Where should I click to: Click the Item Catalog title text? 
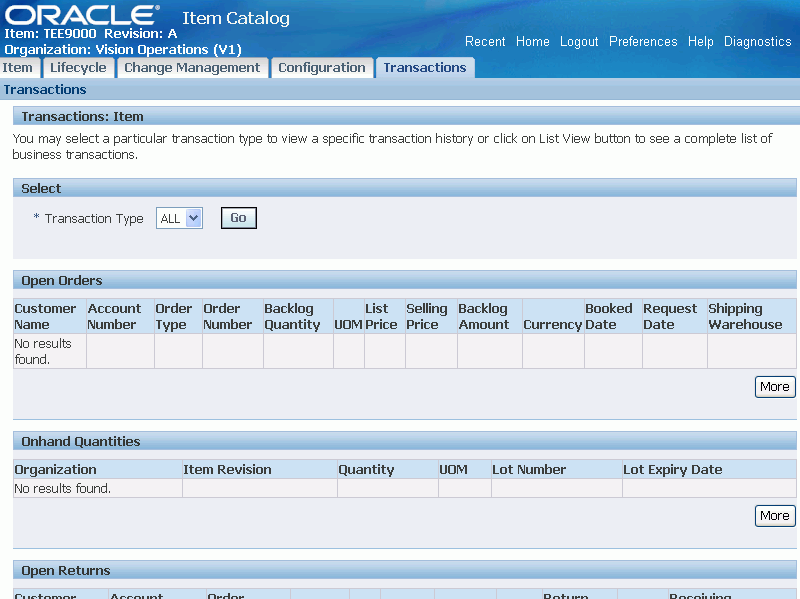(x=236, y=18)
